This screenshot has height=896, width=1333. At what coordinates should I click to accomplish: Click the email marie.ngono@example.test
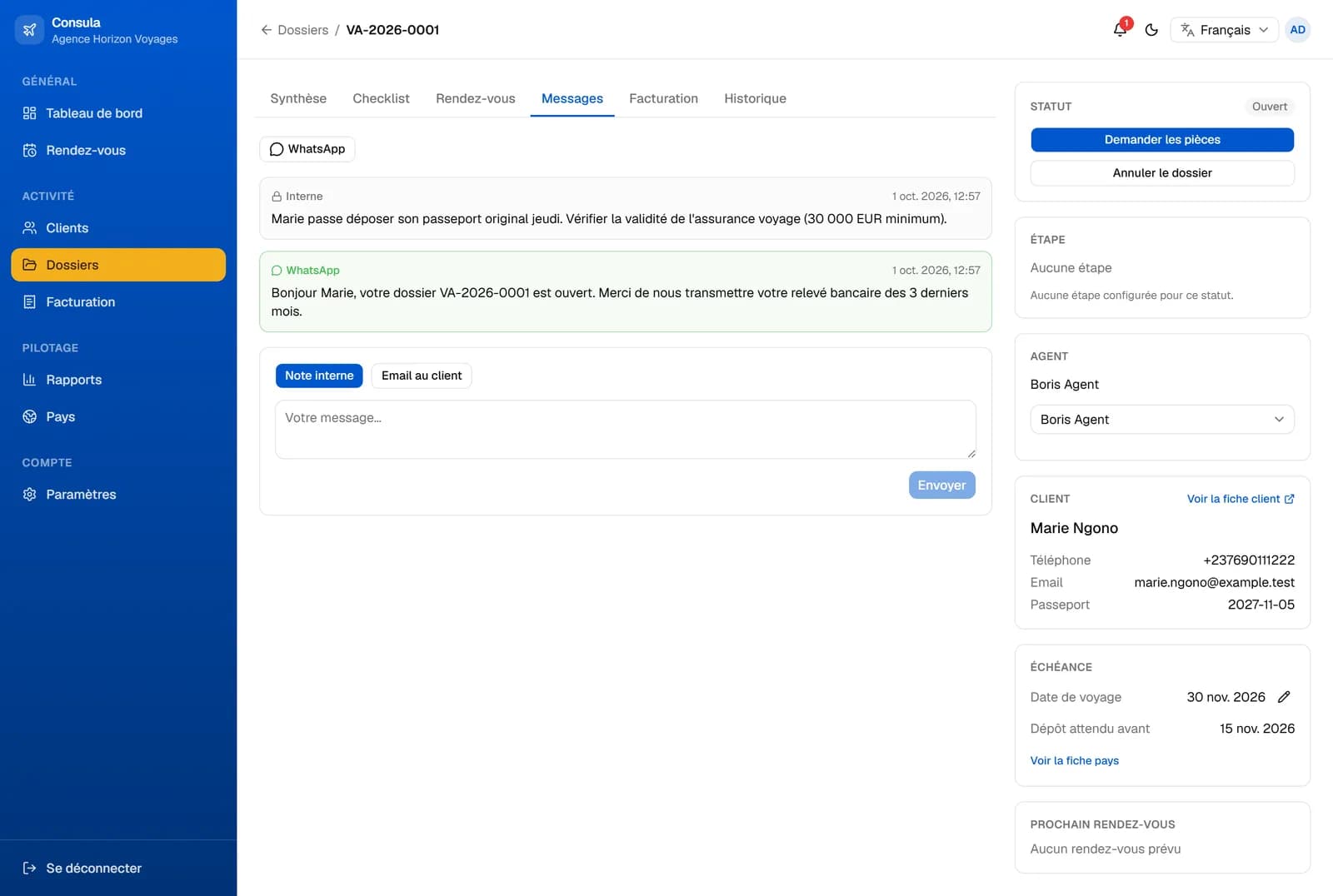pos(1214,583)
